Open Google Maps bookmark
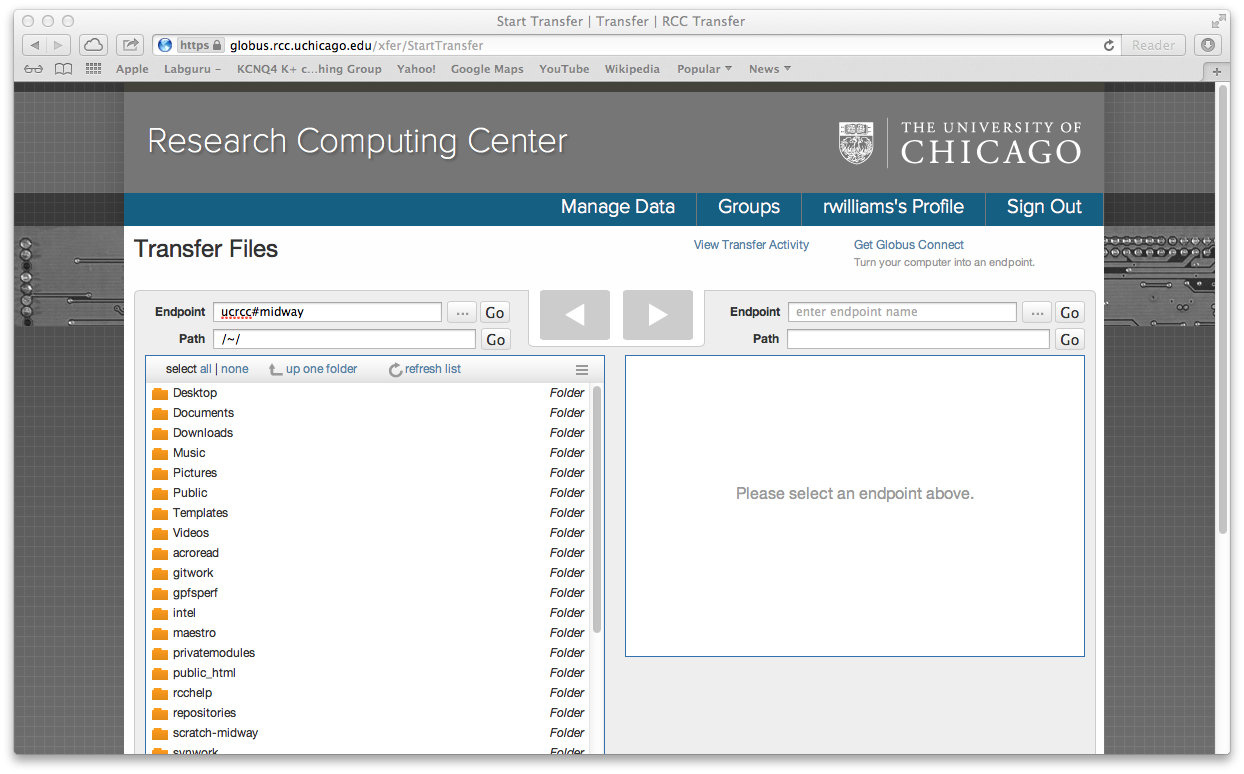Screen dimensions: 1244x774 487,69
